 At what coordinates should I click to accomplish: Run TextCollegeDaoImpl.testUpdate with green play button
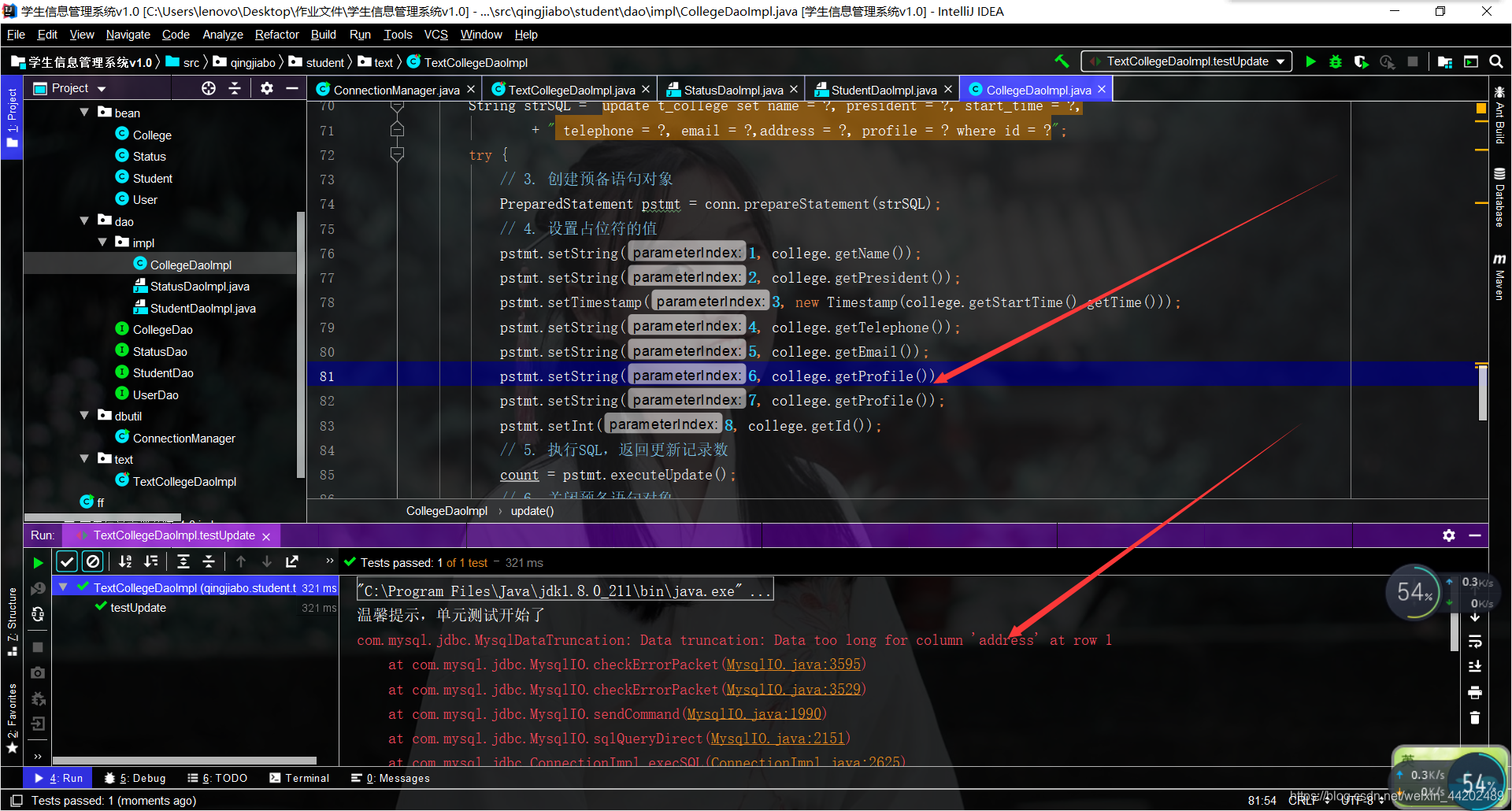[1310, 61]
